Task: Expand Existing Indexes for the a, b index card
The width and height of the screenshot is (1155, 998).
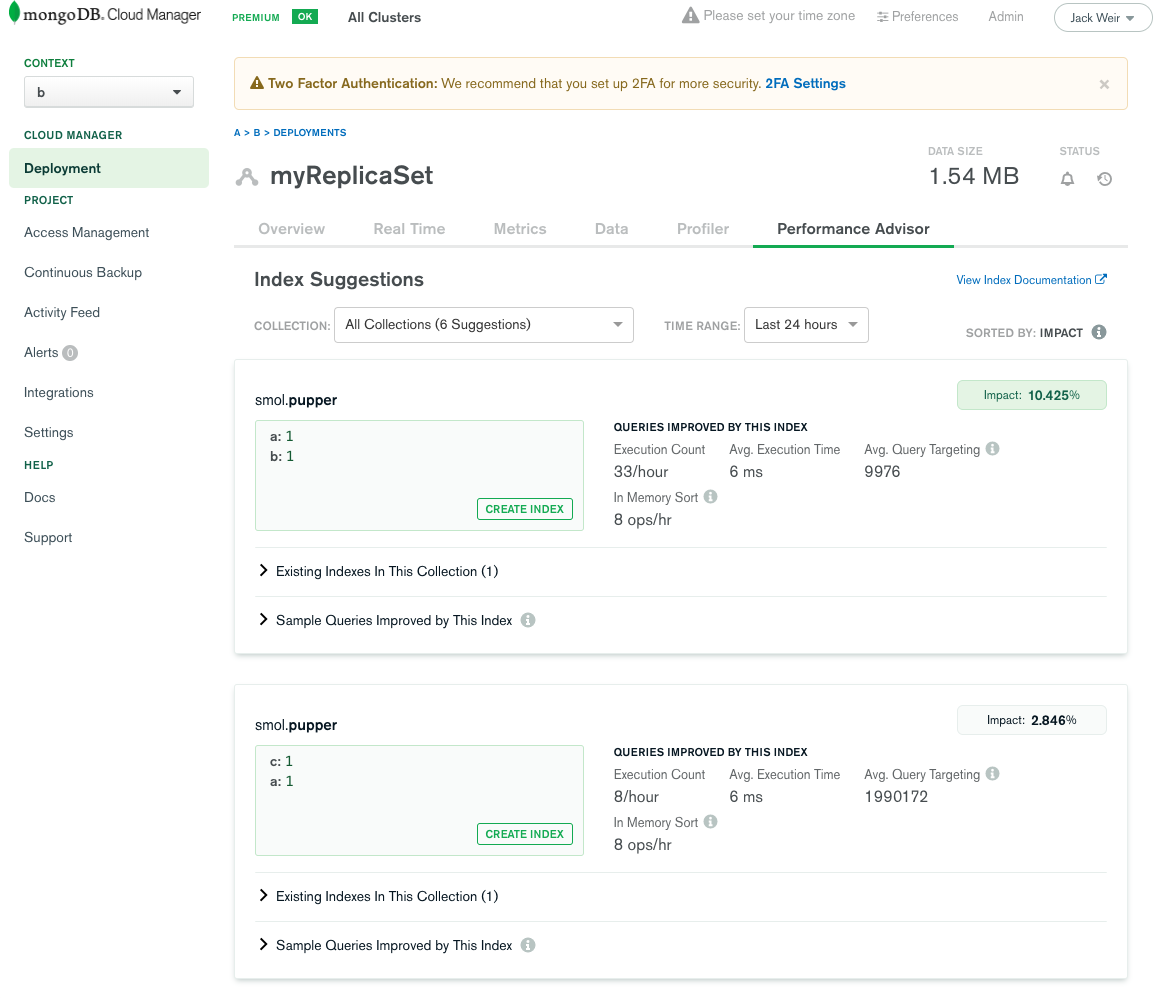Action: pyautogui.click(x=377, y=572)
